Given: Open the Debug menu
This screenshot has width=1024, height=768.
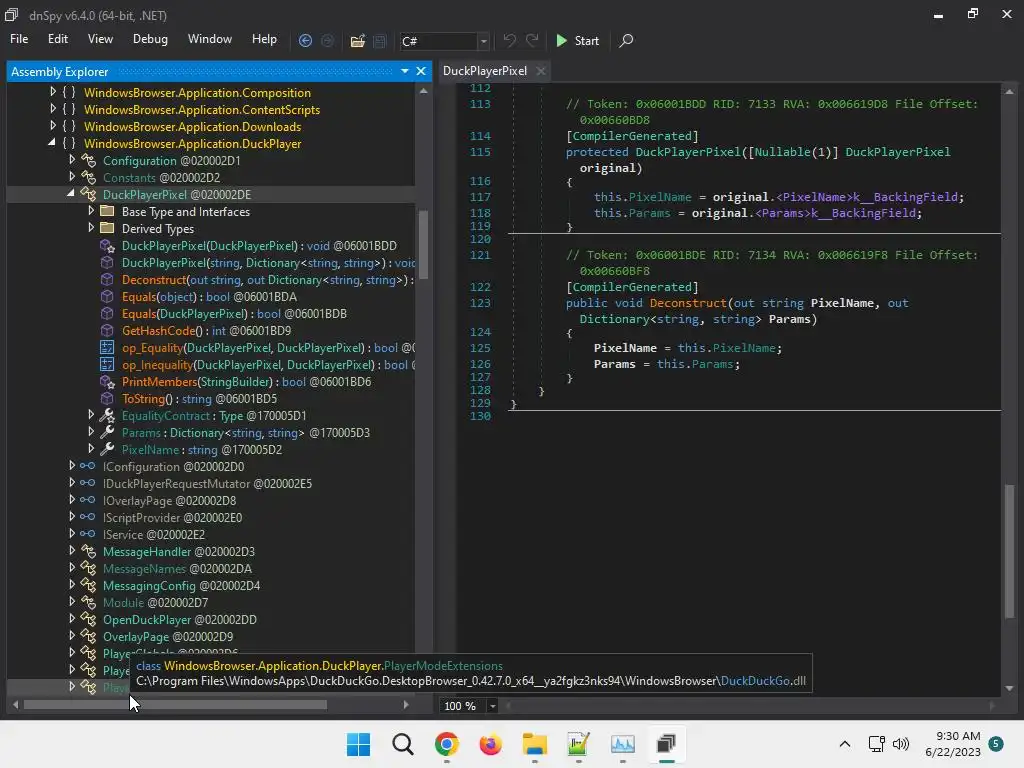Looking at the screenshot, I should [x=150, y=39].
